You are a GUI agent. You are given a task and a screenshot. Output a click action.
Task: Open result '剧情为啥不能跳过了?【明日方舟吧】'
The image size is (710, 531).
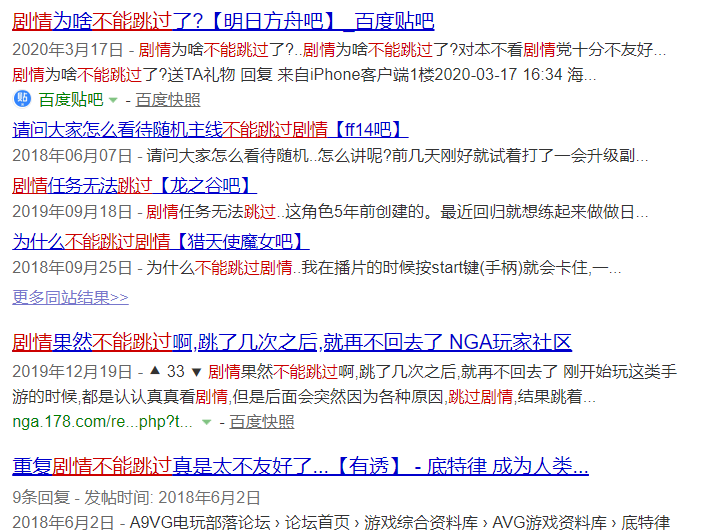click(223, 21)
